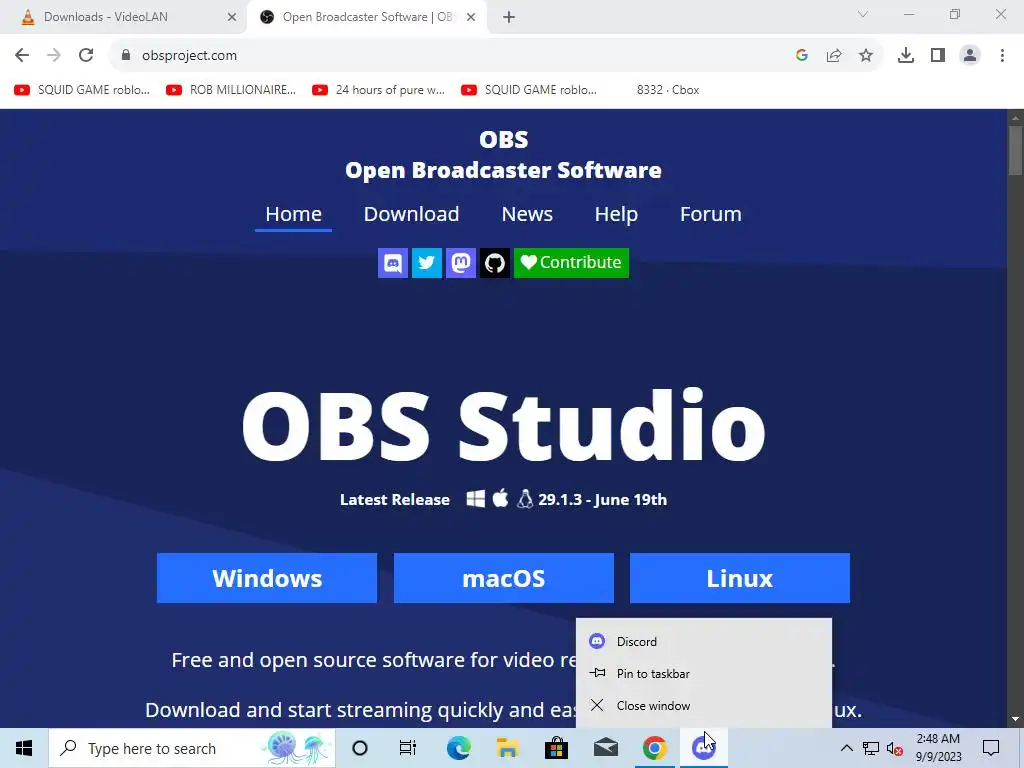Click the Google icon in address bar

(802, 56)
